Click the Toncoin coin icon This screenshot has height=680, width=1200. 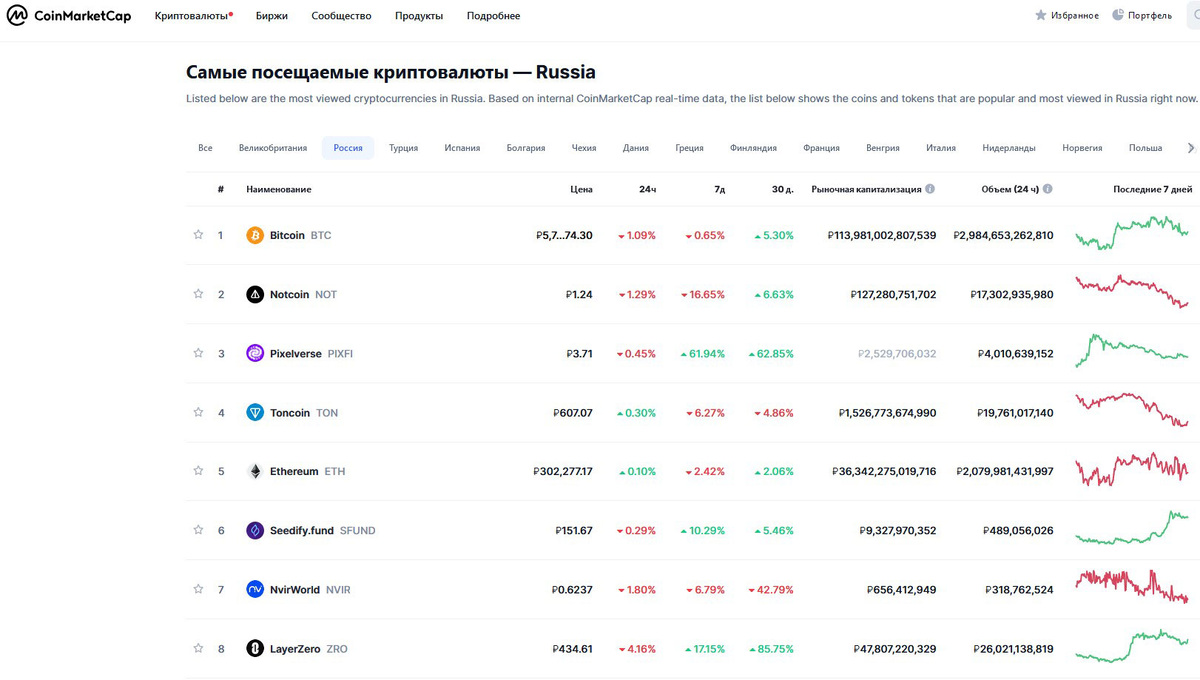point(255,413)
